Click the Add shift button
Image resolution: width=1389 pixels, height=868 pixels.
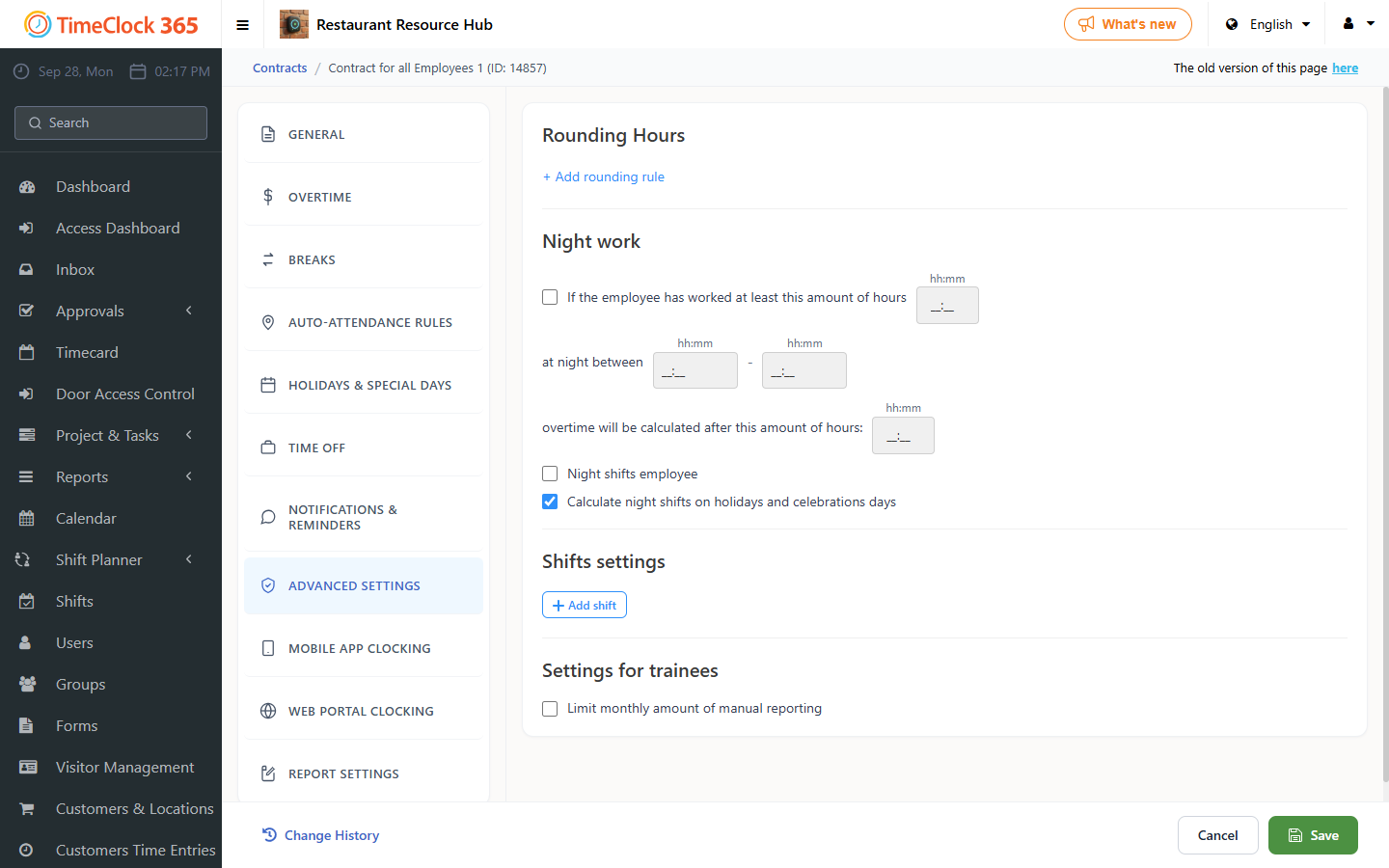[x=585, y=605]
